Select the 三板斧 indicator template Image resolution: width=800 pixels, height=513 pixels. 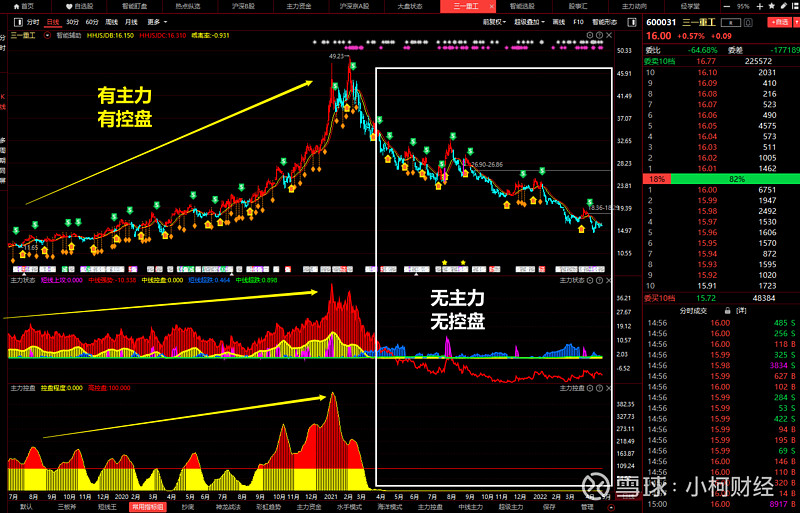pyautogui.click(x=66, y=507)
